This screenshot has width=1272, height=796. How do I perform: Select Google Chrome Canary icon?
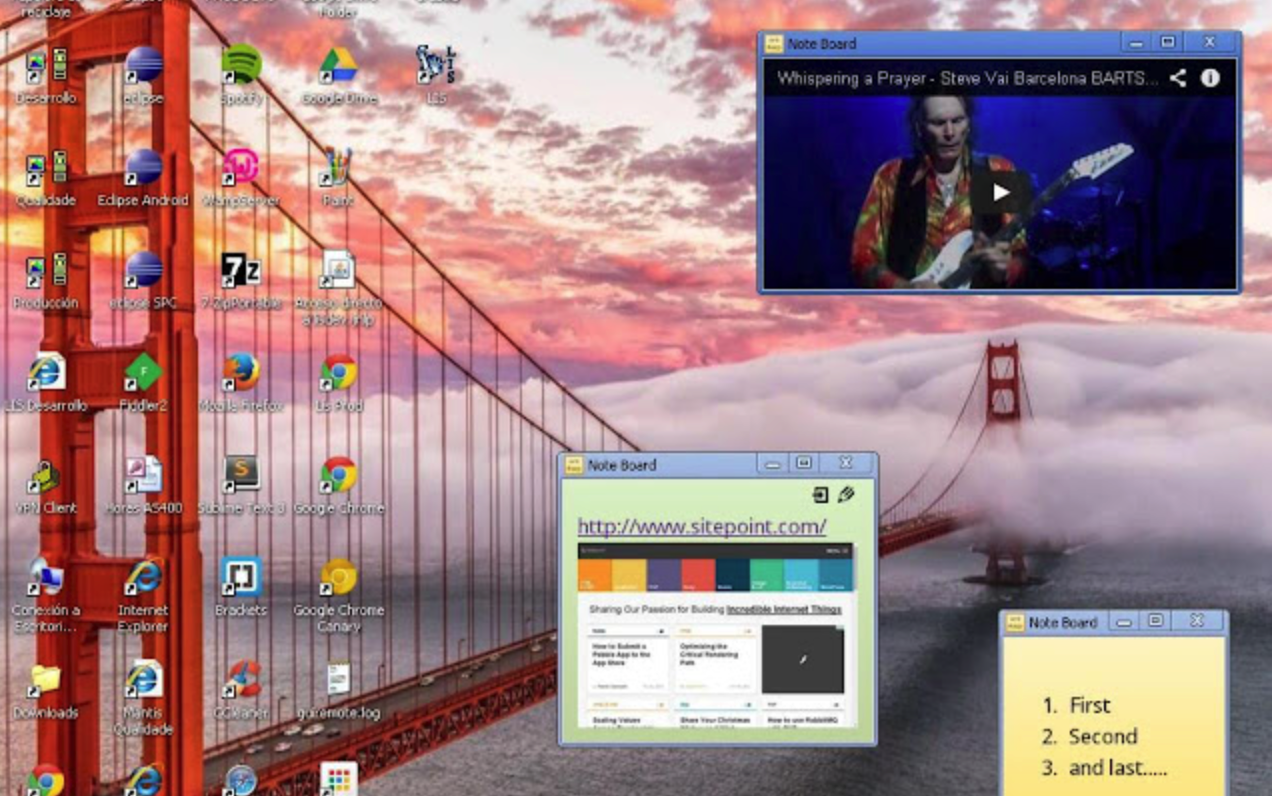(338, 579)
